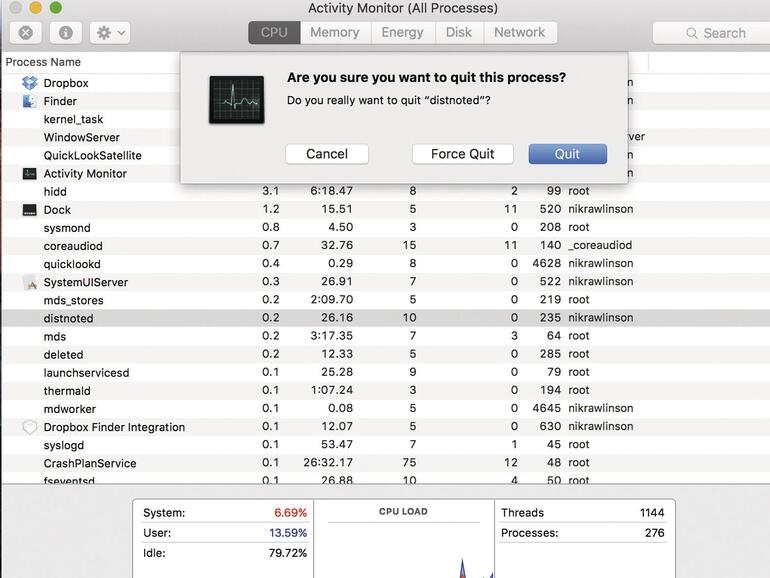This screenshot has width=770, height=578.
Task: Select the Finder process icon
Action: coord(29,101)
